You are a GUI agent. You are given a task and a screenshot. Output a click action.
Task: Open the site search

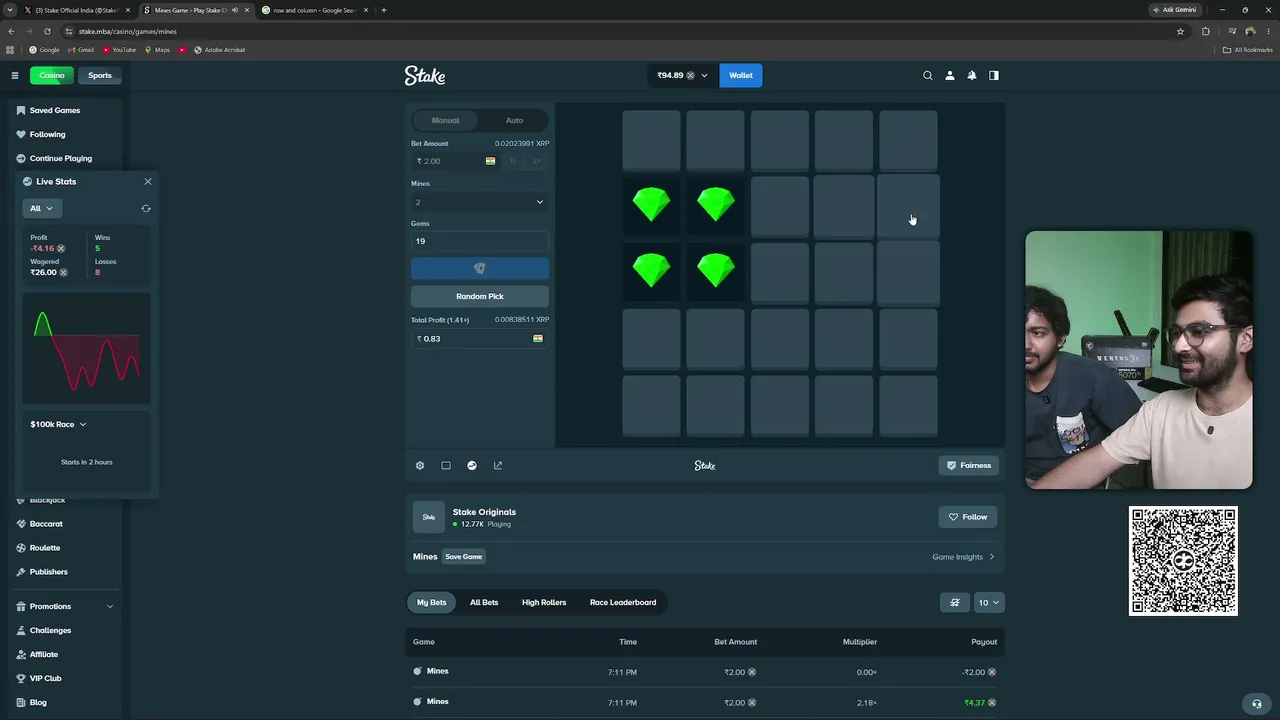tap(928, 75)
